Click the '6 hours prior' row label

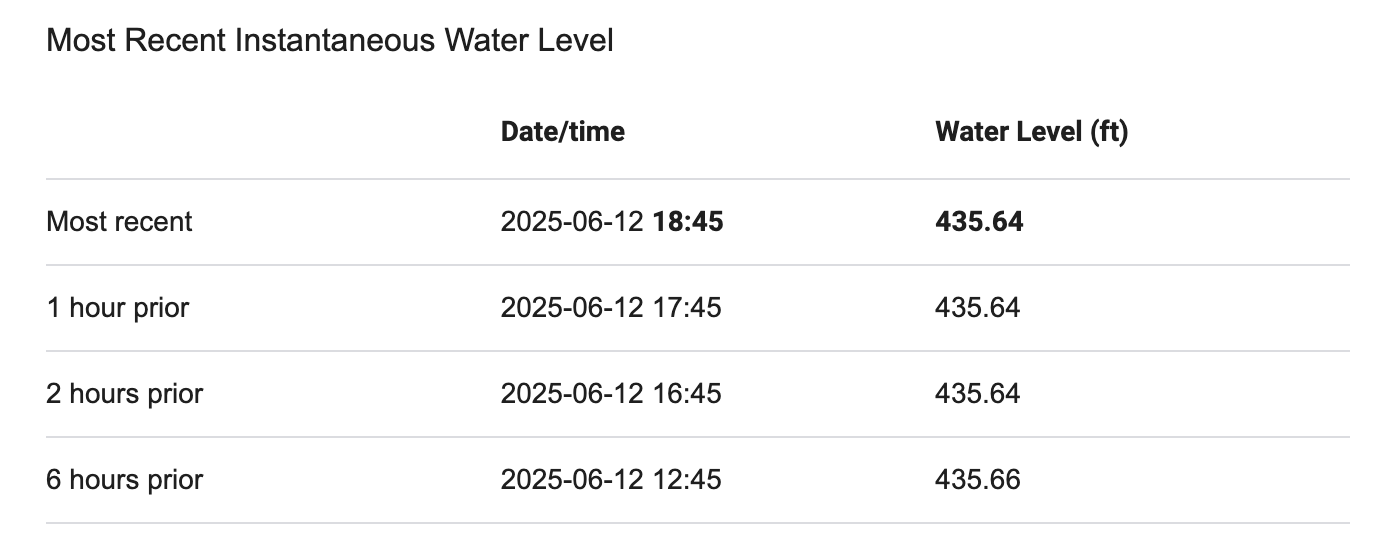[x=124, y=479]
